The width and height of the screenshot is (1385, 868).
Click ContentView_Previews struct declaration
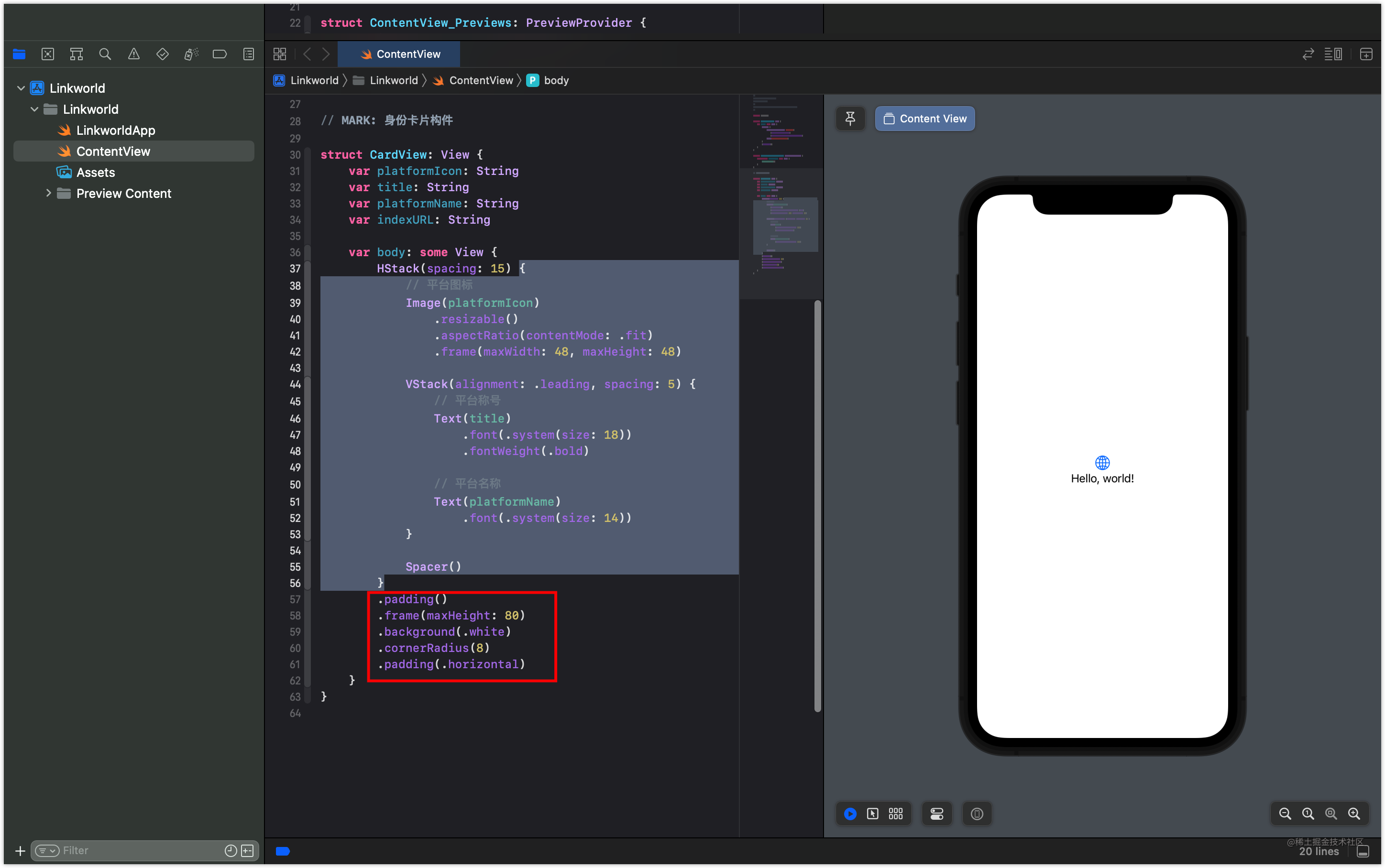coord(483,23)
